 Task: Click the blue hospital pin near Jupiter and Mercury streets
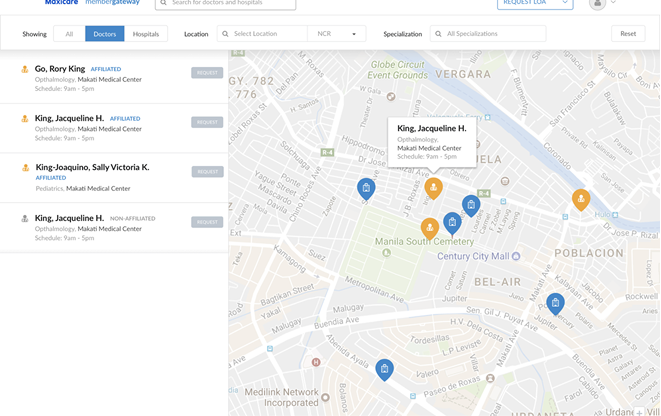[555, 303]
